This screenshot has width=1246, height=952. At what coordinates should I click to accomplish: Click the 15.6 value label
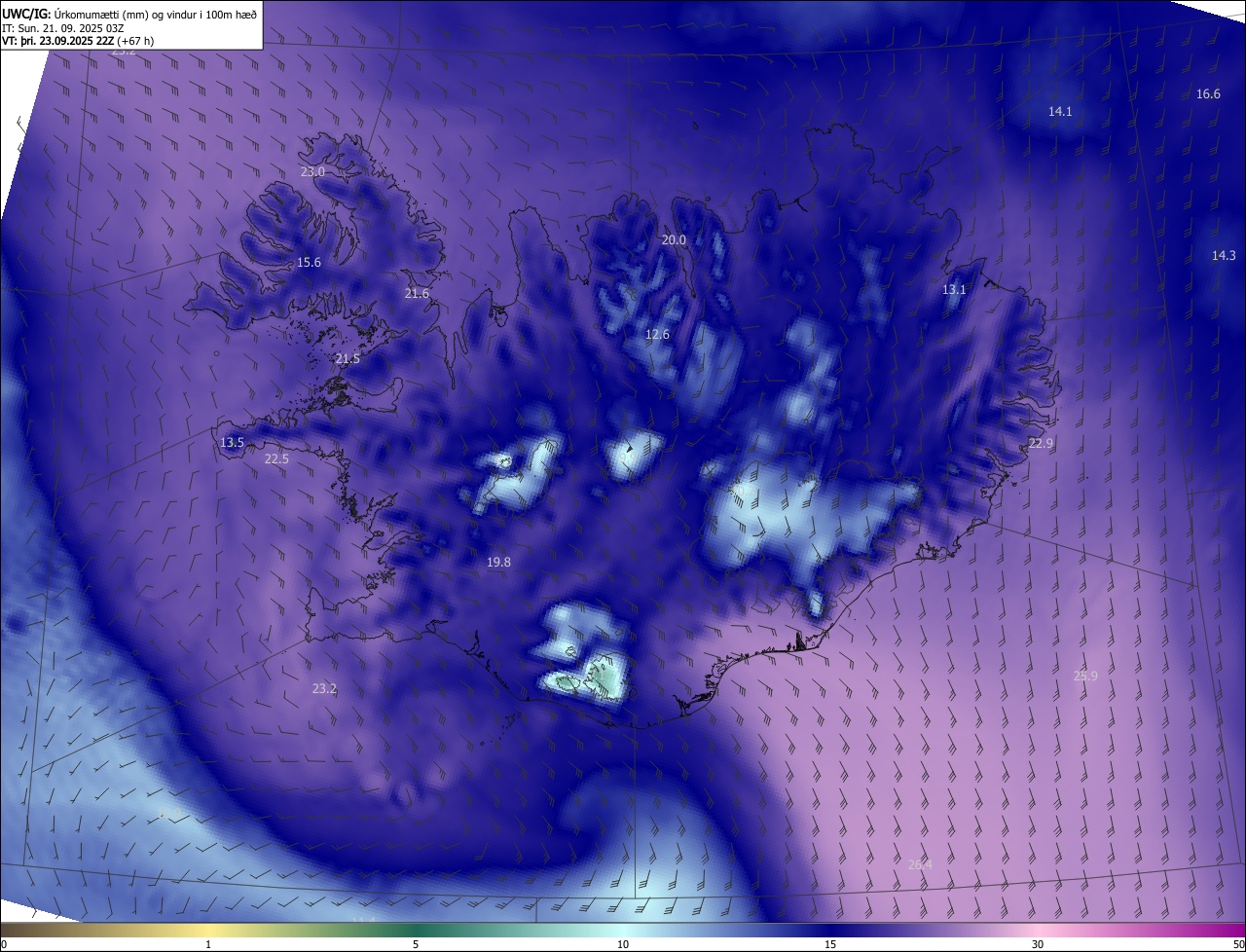point(309,262)
